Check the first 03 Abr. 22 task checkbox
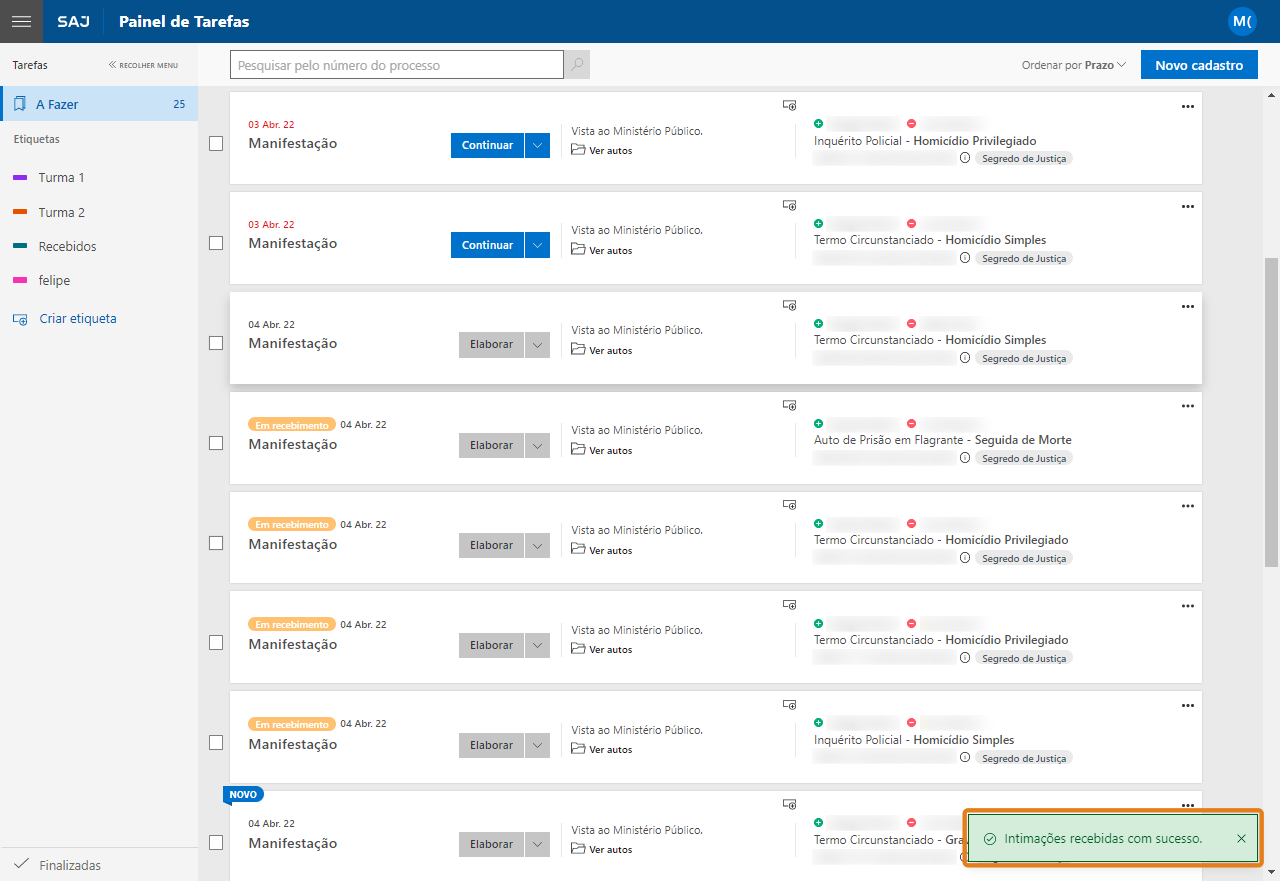This screenshot has width=1280, height=881. coord(216,143)
